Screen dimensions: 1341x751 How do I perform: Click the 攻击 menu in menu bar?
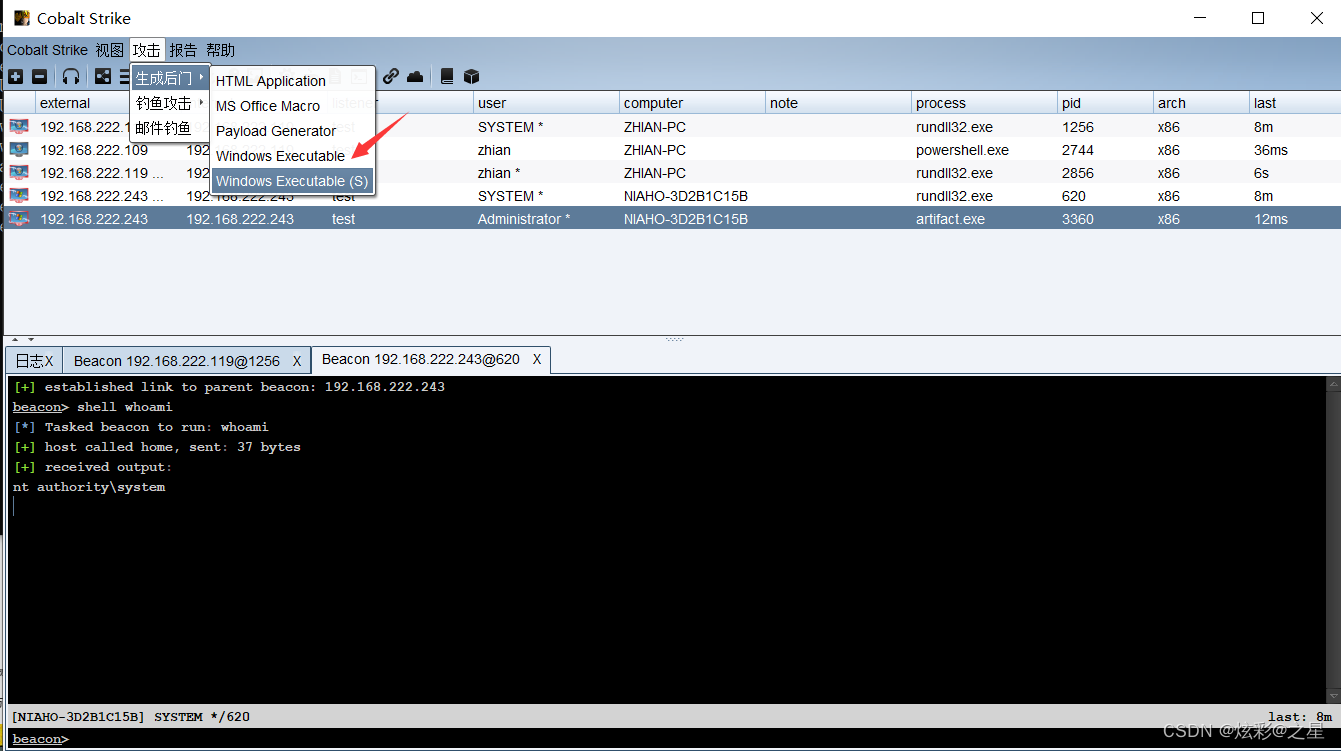click(147, 50)
